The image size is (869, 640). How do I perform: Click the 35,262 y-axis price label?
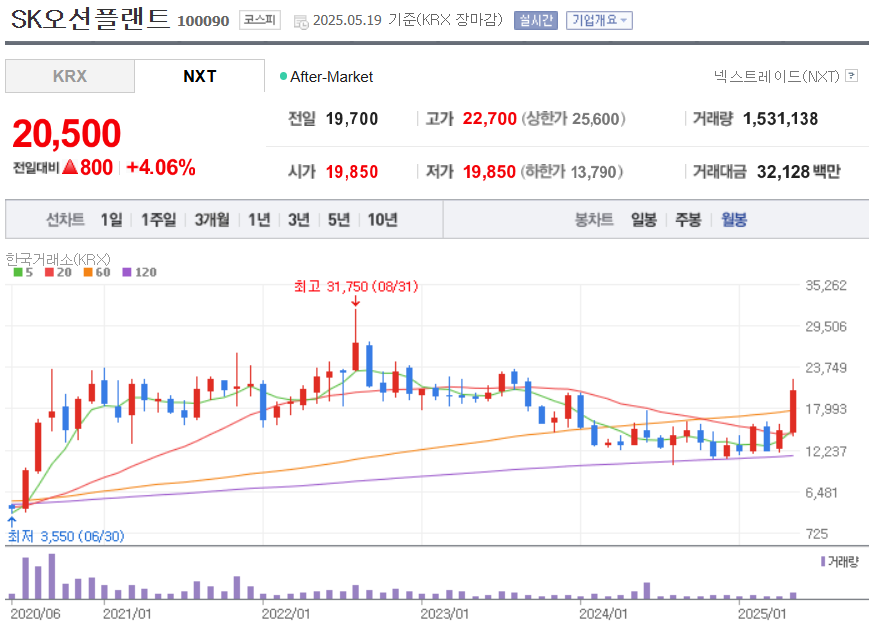point(826,285)
